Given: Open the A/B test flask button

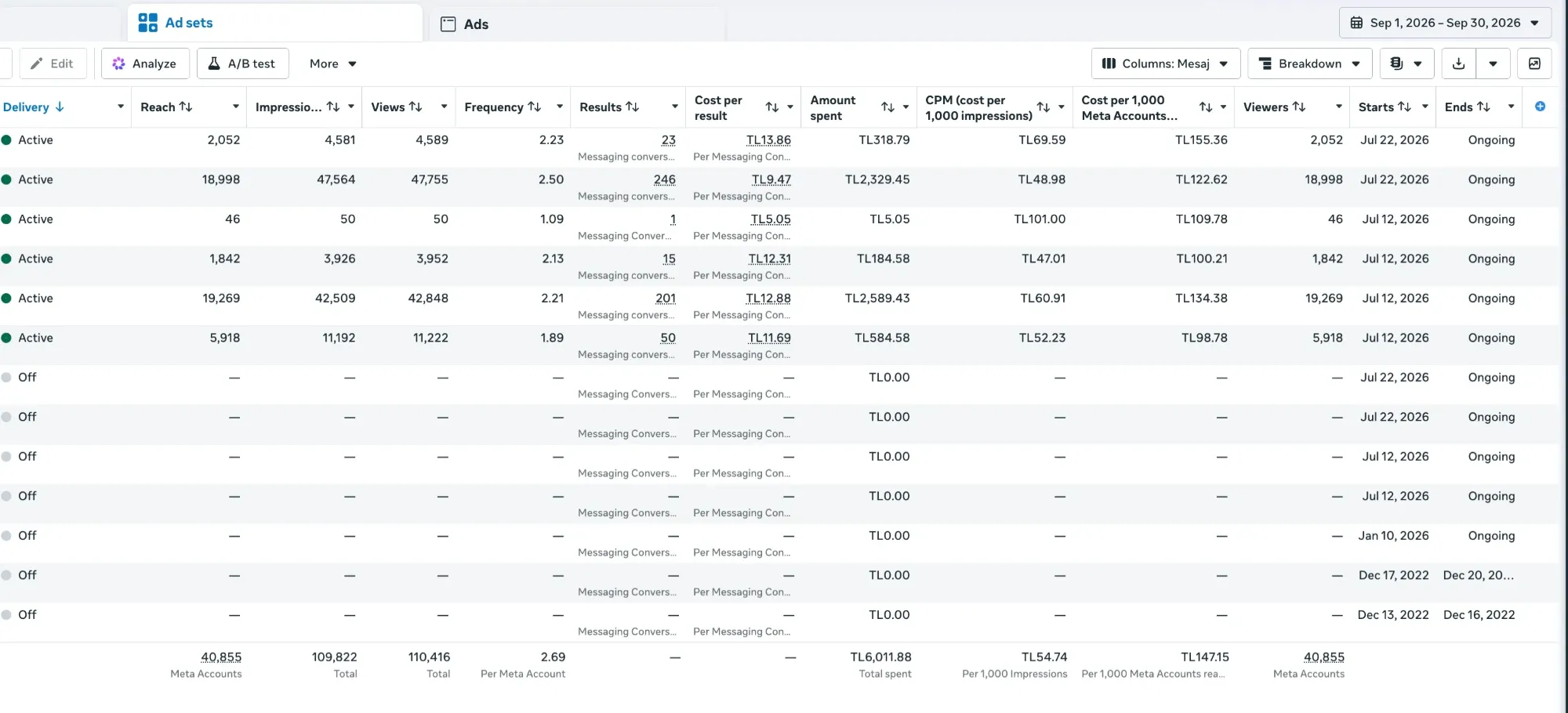Looking at the screenshot, I should coord(242,63).
